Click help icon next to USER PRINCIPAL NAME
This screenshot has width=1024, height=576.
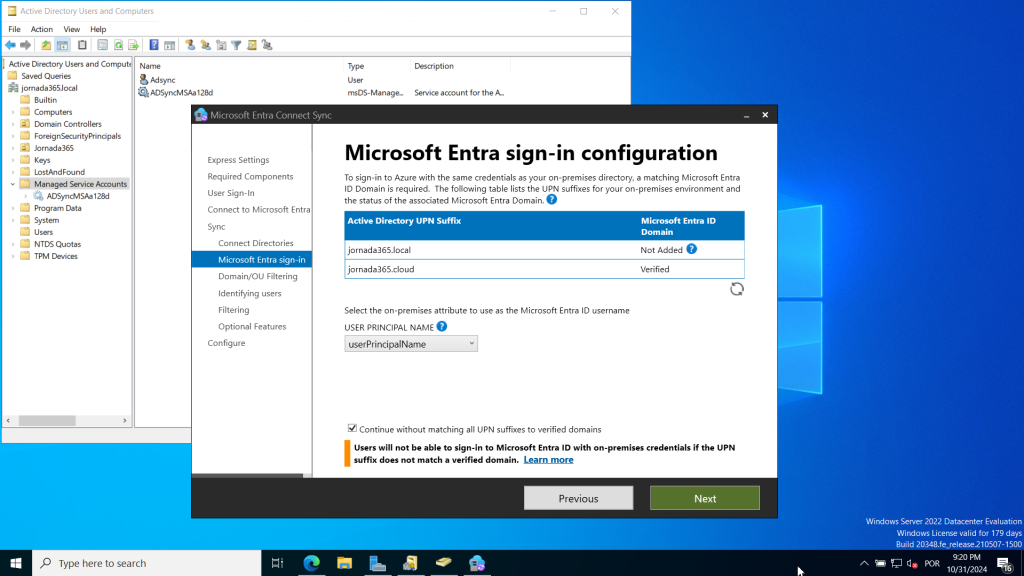coord(442,327)
